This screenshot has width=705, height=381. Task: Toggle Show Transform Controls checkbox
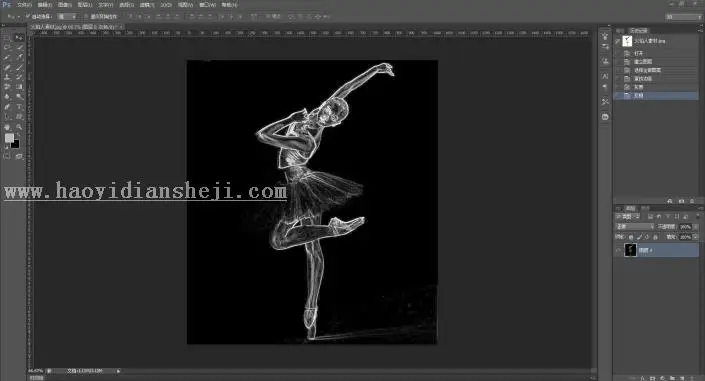tap(86, 16)
